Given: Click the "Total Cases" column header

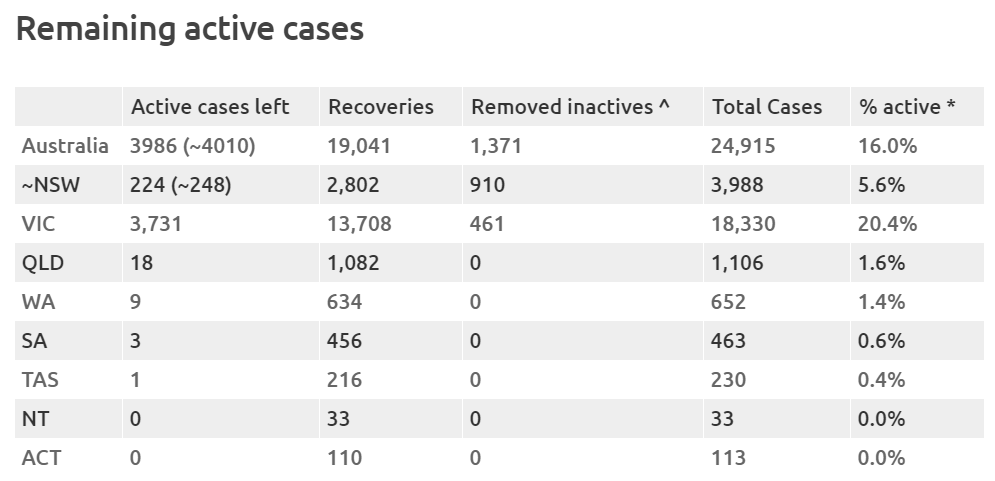Looking at the screenshot, I should 767,107.
